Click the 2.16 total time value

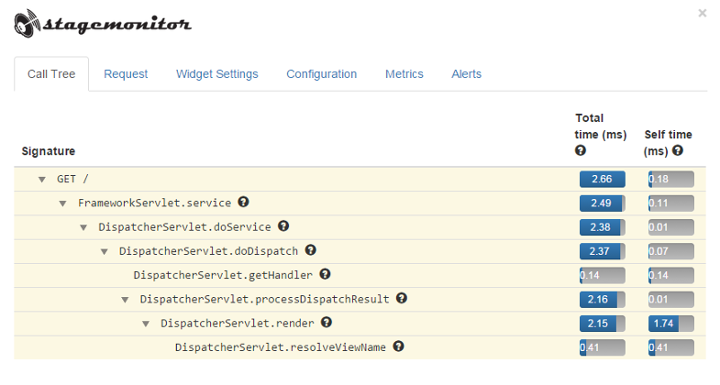(598, 300)
